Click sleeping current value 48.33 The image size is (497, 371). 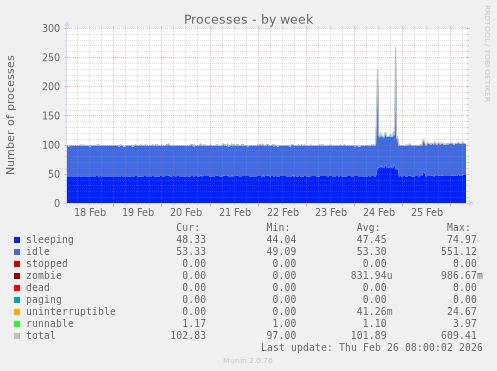coord(191,240)
